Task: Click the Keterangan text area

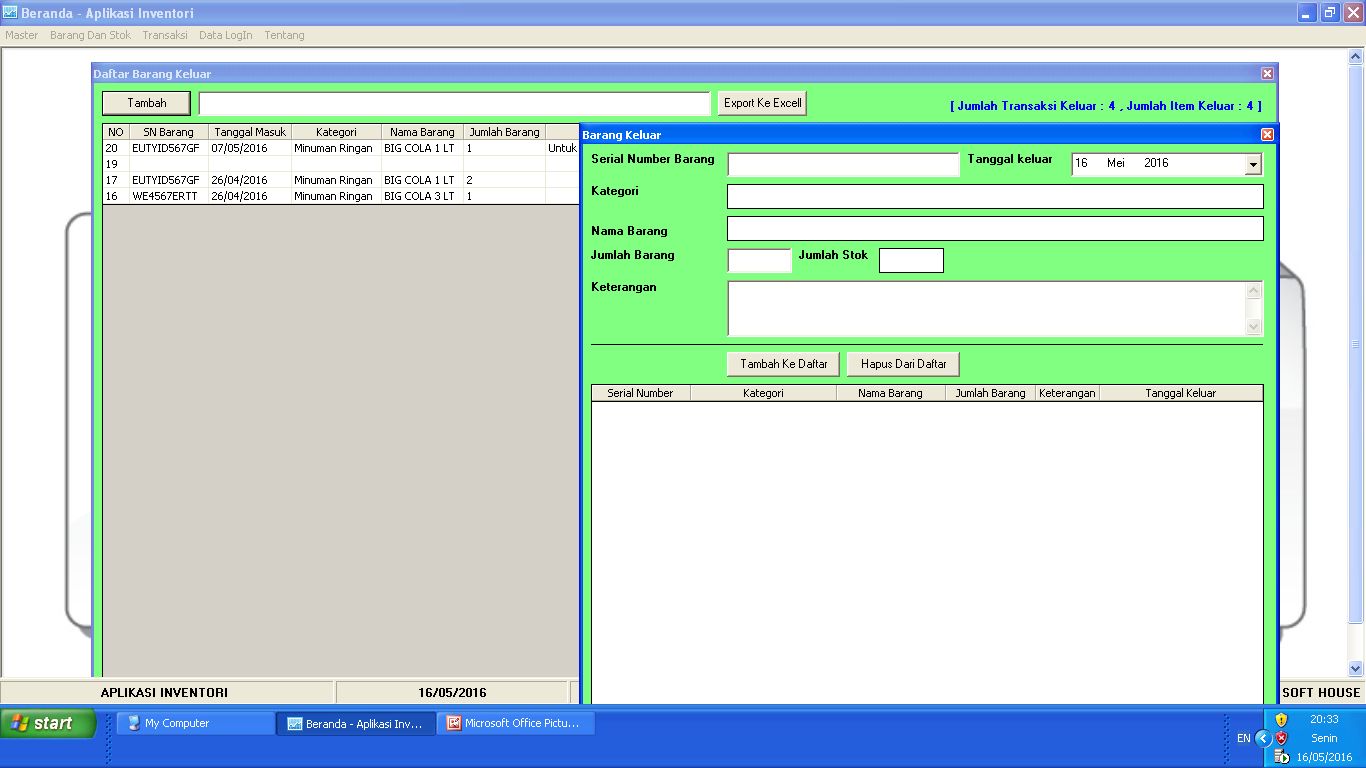Action: pyautogui.click(x=987, y=308)
